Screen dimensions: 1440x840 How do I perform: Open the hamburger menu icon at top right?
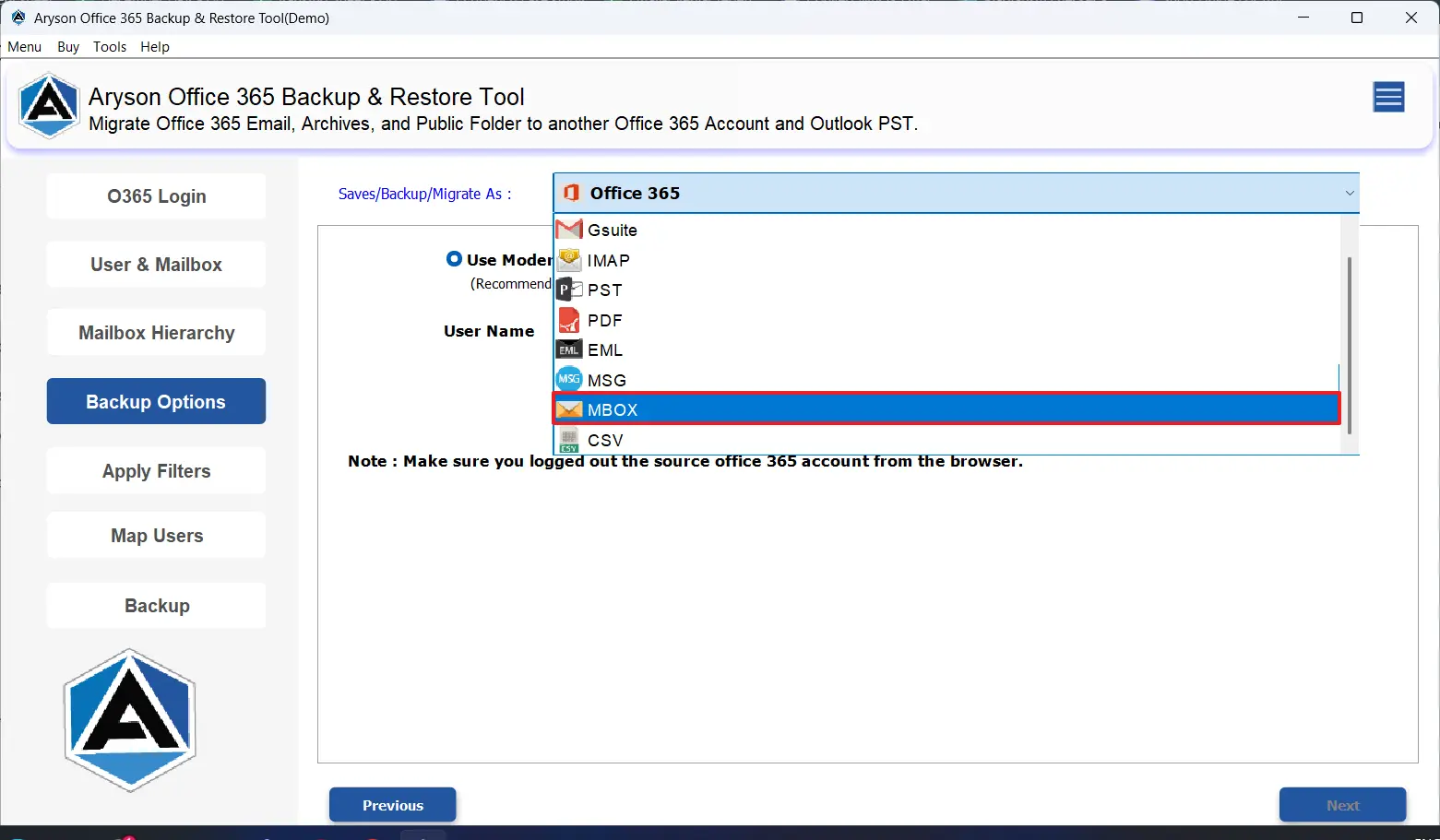click(x=1388, y=97)
